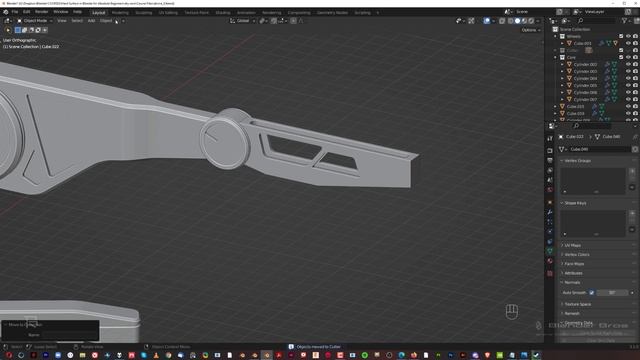Expand the Vertex Colors panel
This screenshot has width=640, height=360.
pyautogui.click(x=577, y=254)
